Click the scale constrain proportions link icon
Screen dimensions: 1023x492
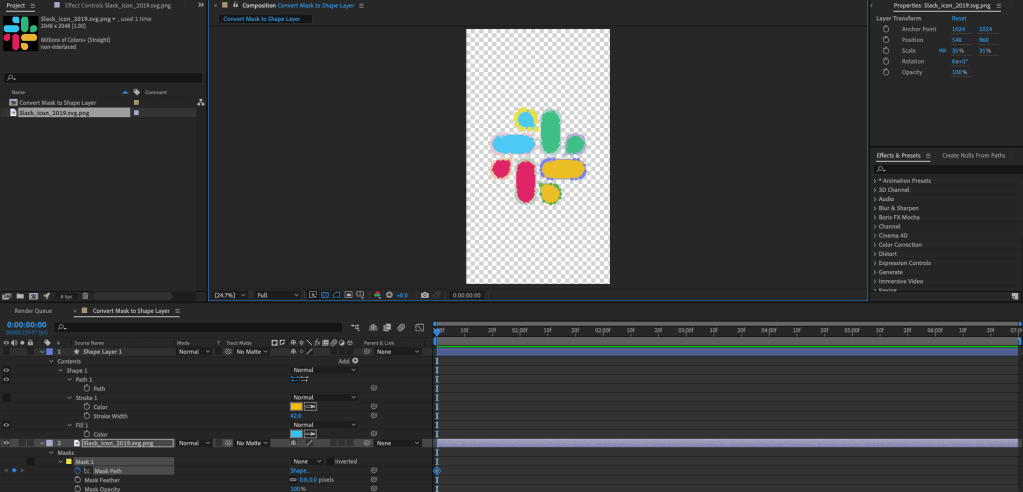click(941, 50)
